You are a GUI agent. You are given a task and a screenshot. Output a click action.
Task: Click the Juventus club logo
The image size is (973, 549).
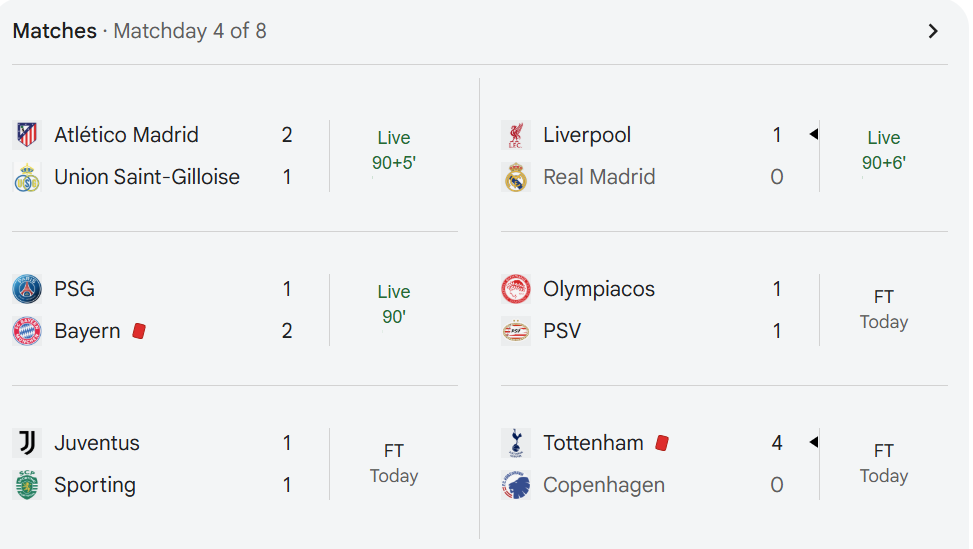pos(27,443)
